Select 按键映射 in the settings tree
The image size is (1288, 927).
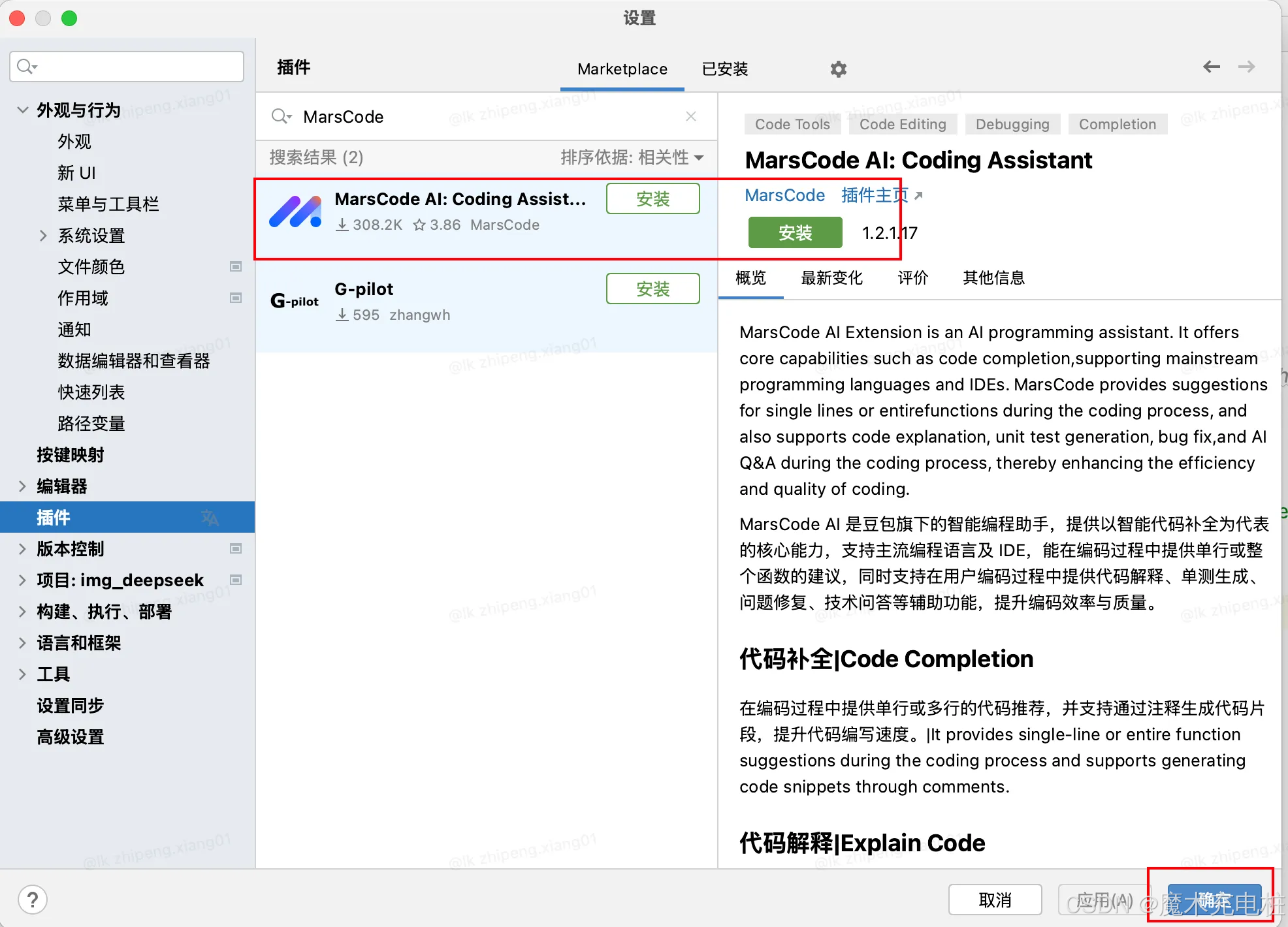pyautogui.click(x=71, y=455)
